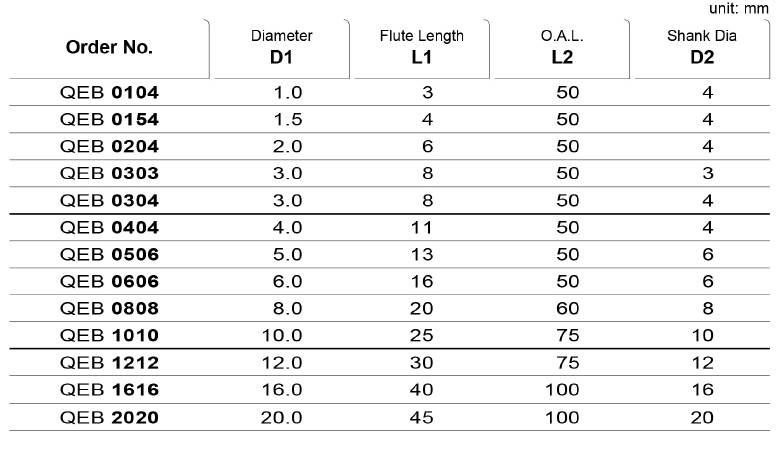Click order number QEB 0303

[109, 173]
